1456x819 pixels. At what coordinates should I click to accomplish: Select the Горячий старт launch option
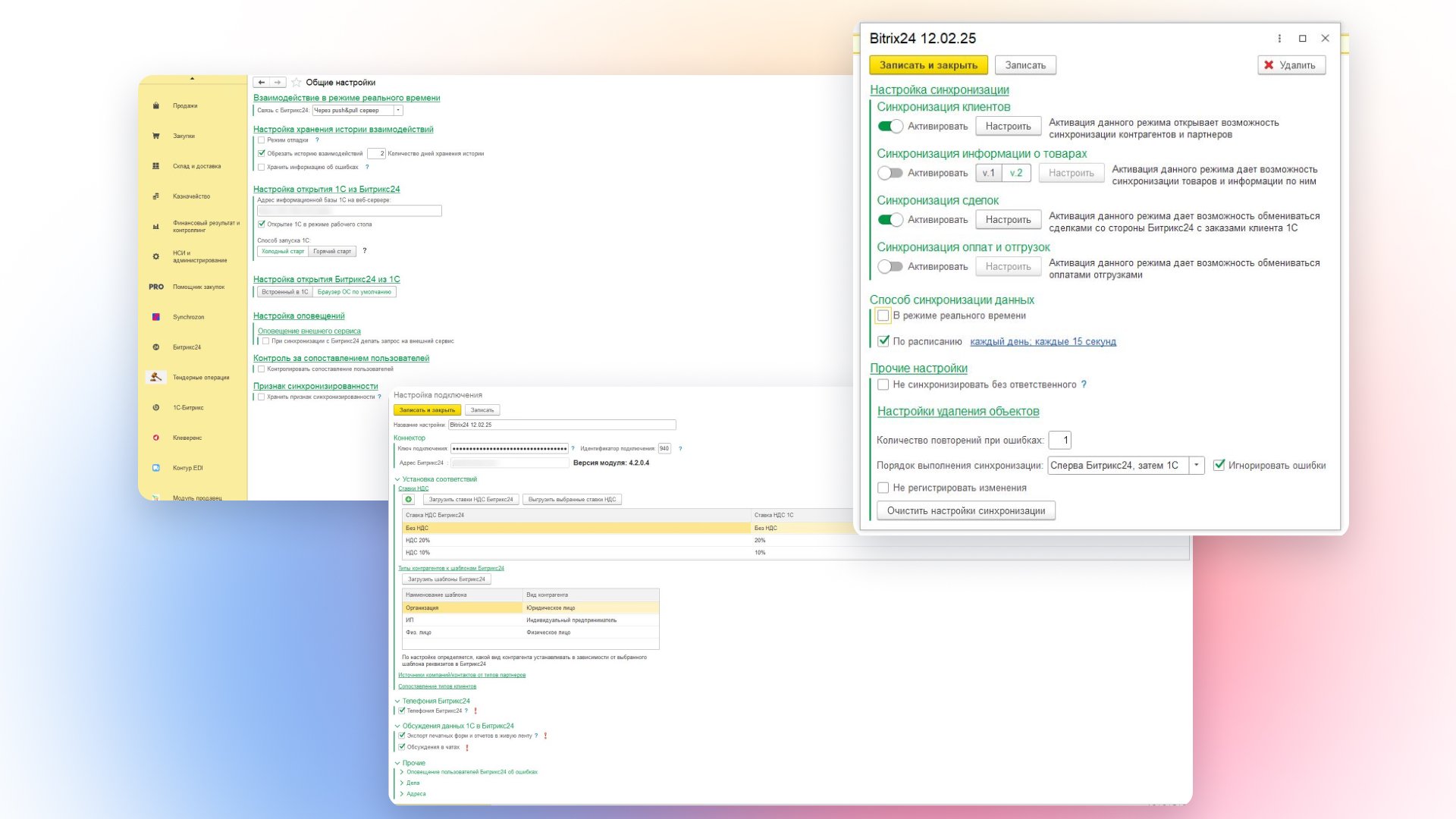pos(332,252)
